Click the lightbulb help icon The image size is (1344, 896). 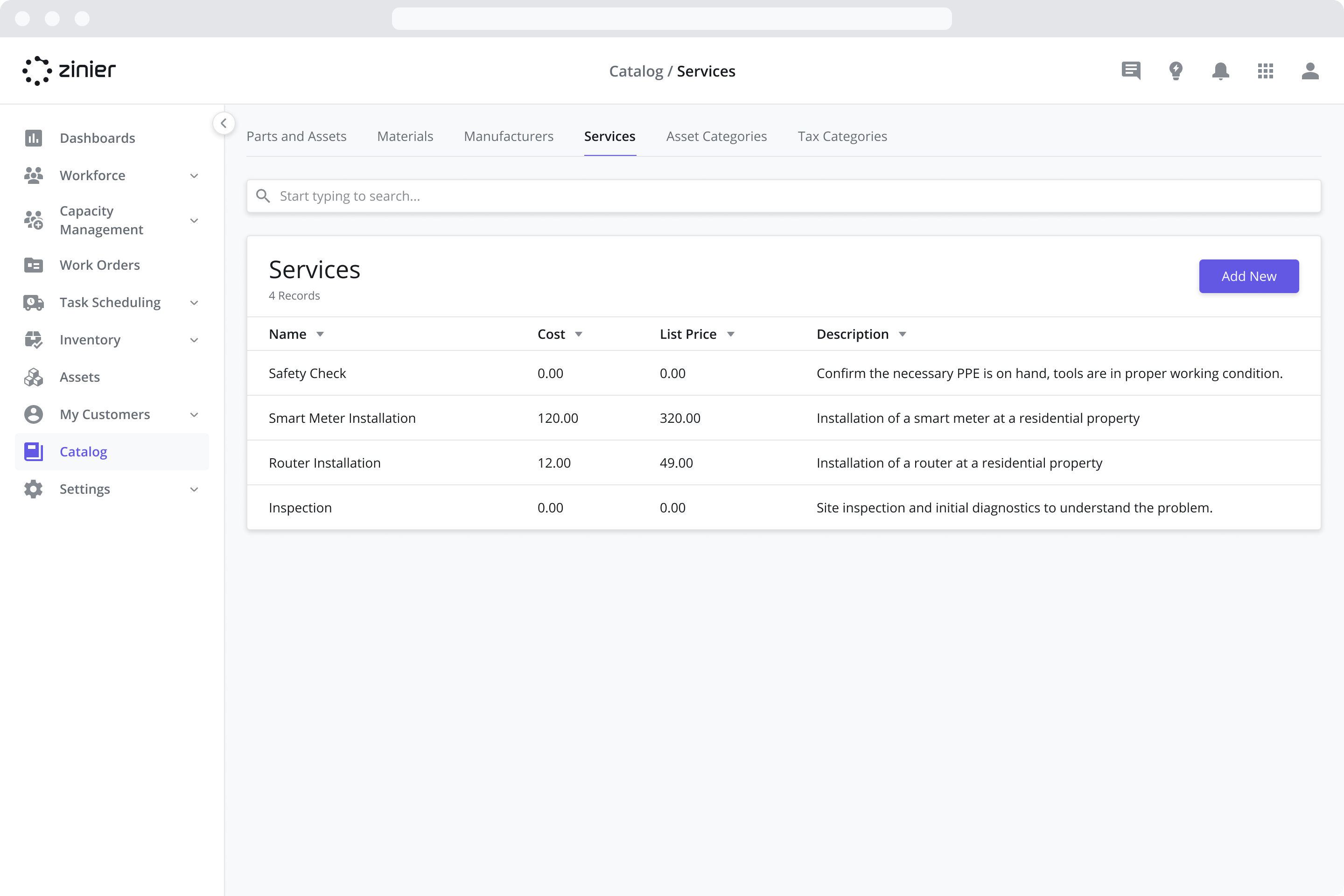pos(1176,71)
